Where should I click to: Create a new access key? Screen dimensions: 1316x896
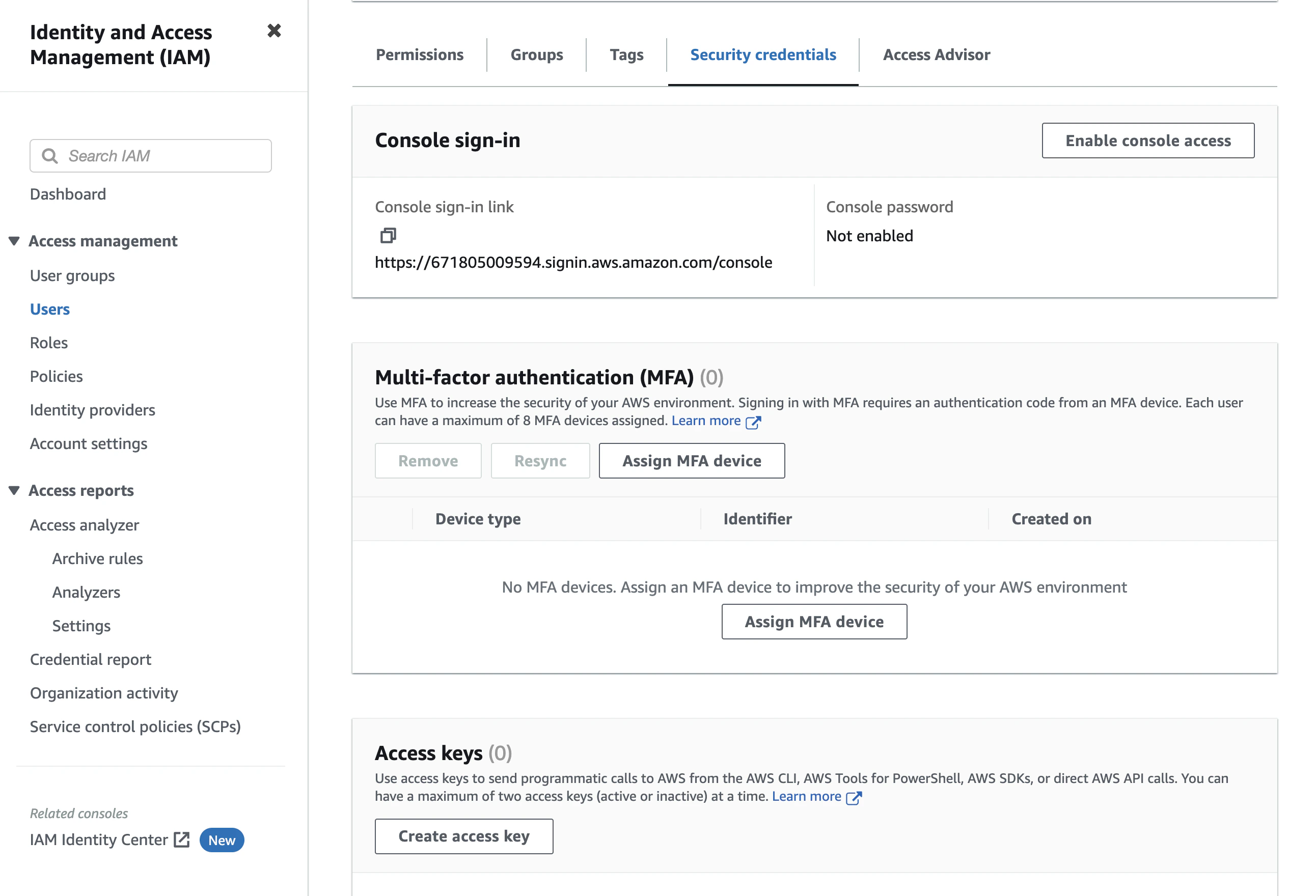tap(463, 836)
